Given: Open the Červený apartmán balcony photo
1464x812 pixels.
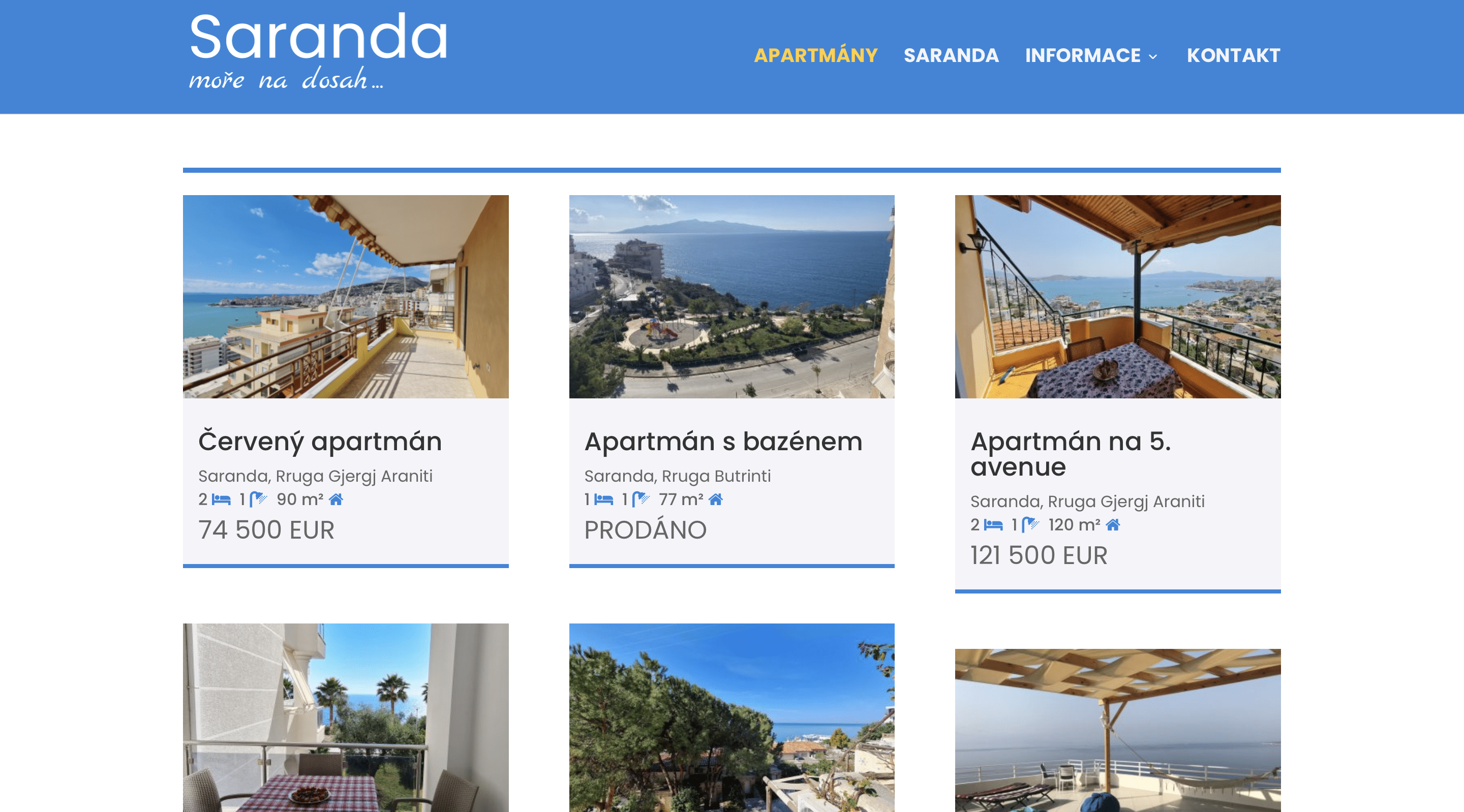Looking at the screenshot, I should coord(346,297).
